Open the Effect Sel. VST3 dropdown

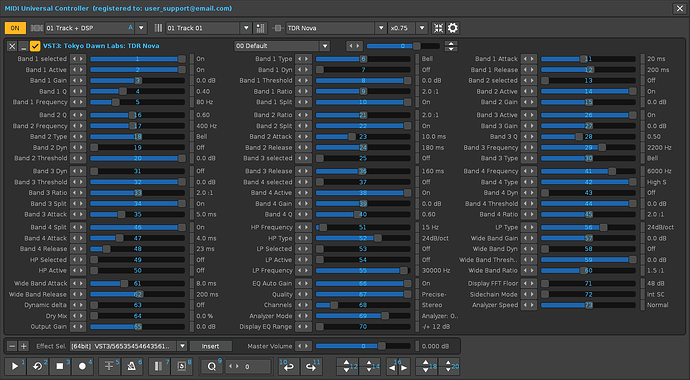tap(182, 346)
